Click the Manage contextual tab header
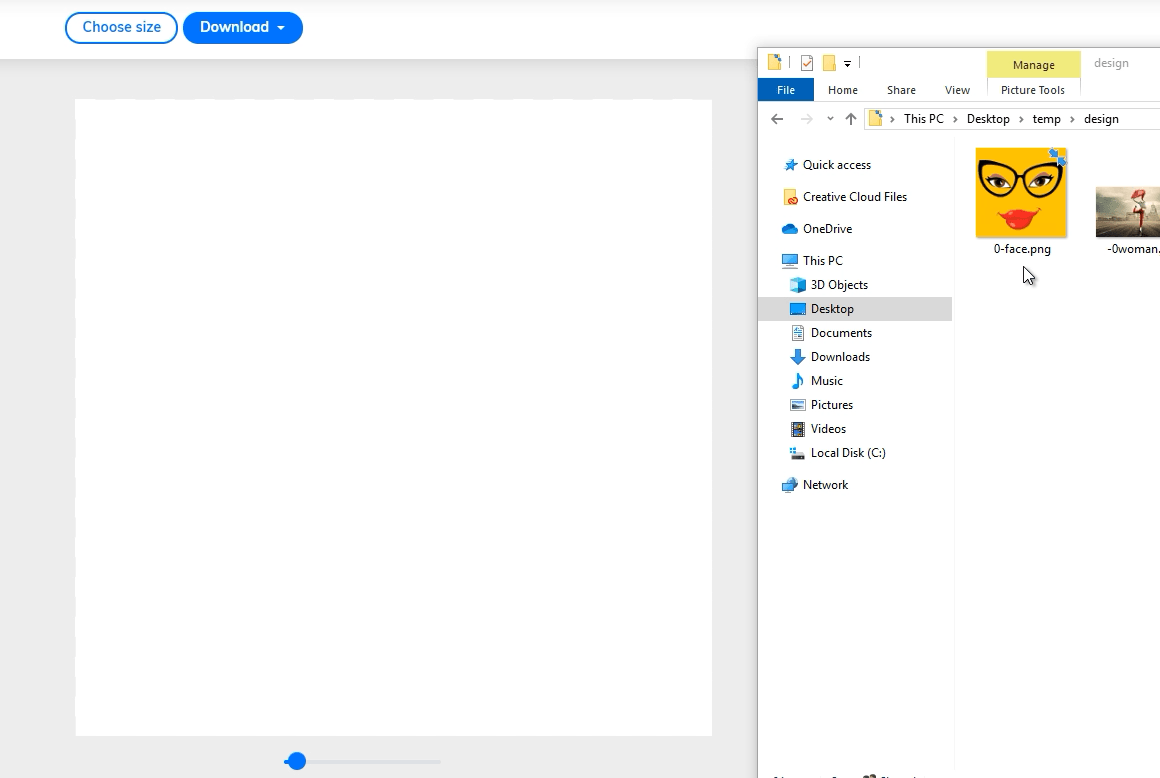 [1033, 64]
